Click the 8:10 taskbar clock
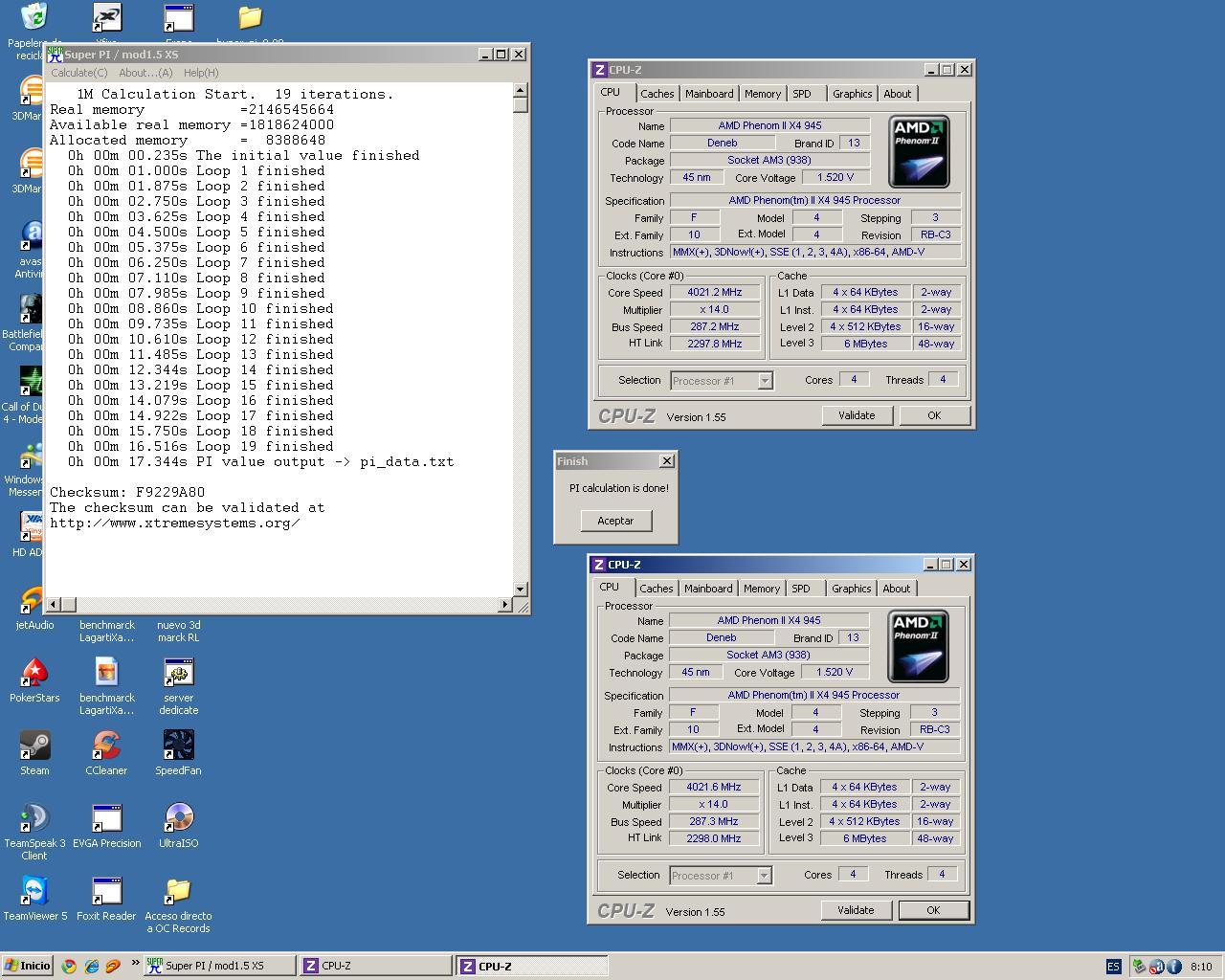1225x980 pixels. click(1201, 967)
